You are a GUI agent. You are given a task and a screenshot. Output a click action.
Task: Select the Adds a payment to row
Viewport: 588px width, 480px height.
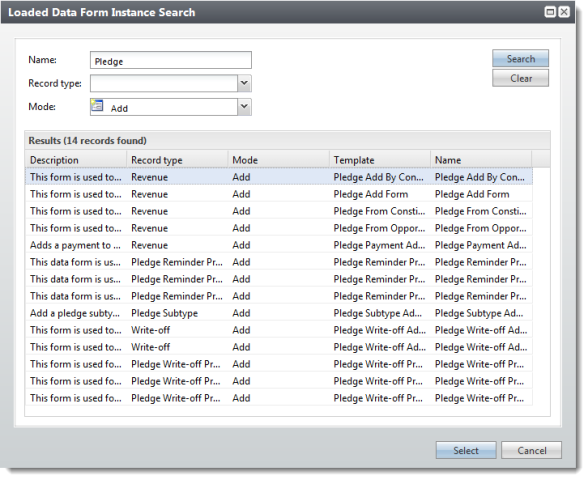pyautogui.click(x=279, y=245)
